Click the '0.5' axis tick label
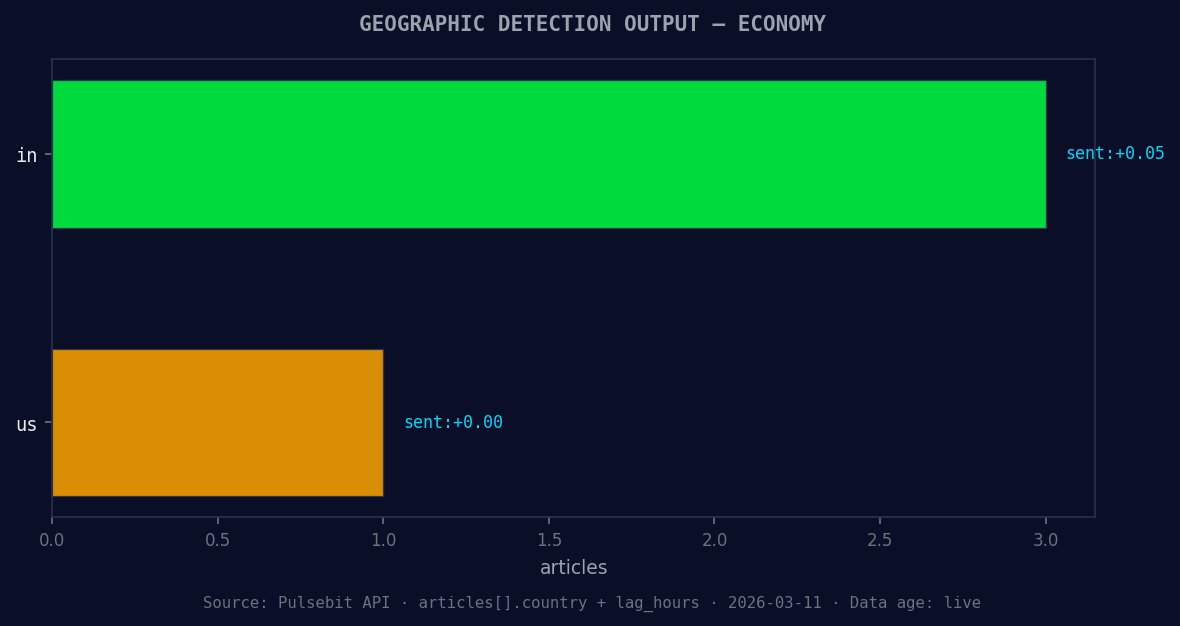Screen dimensions: 1180x626 click(218, 538)
